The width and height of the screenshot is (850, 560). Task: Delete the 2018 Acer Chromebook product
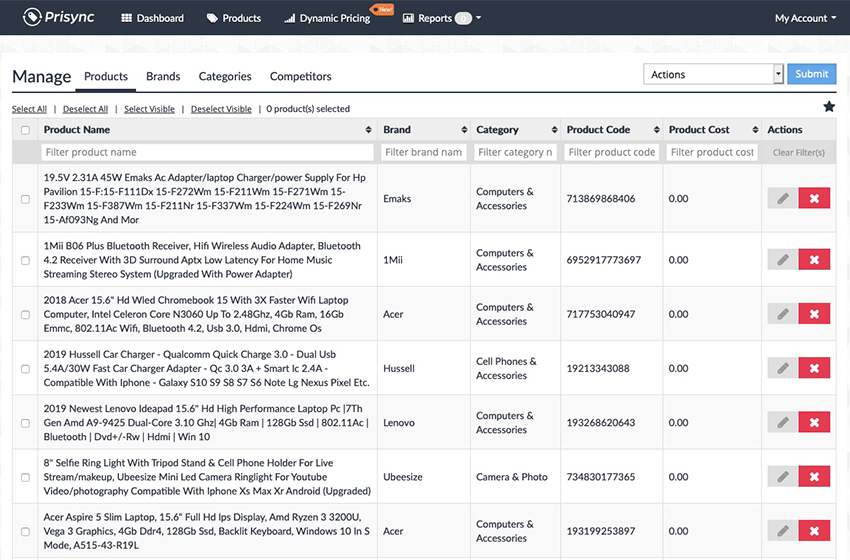pyautogui.click(x=814, y=314)
